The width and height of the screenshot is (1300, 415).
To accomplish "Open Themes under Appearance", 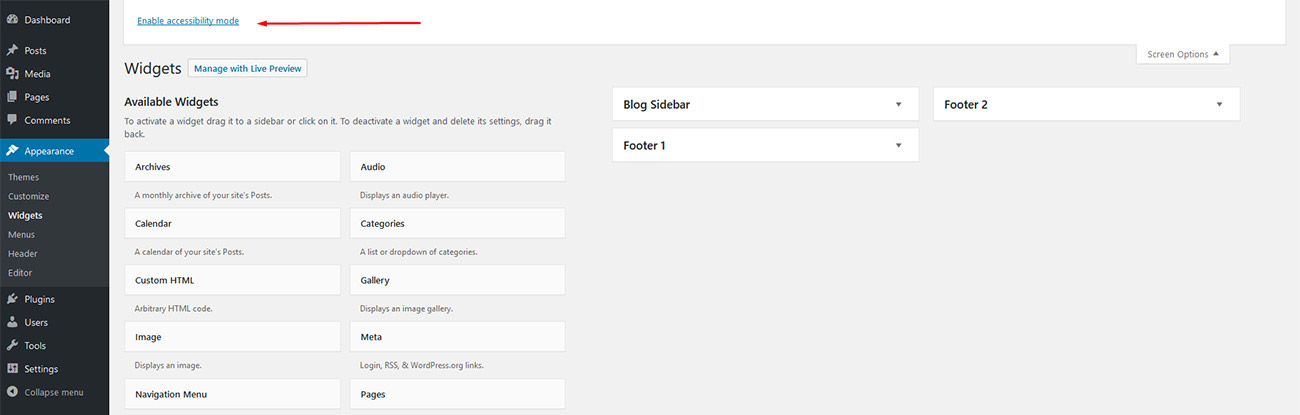I will coord(24,177).
